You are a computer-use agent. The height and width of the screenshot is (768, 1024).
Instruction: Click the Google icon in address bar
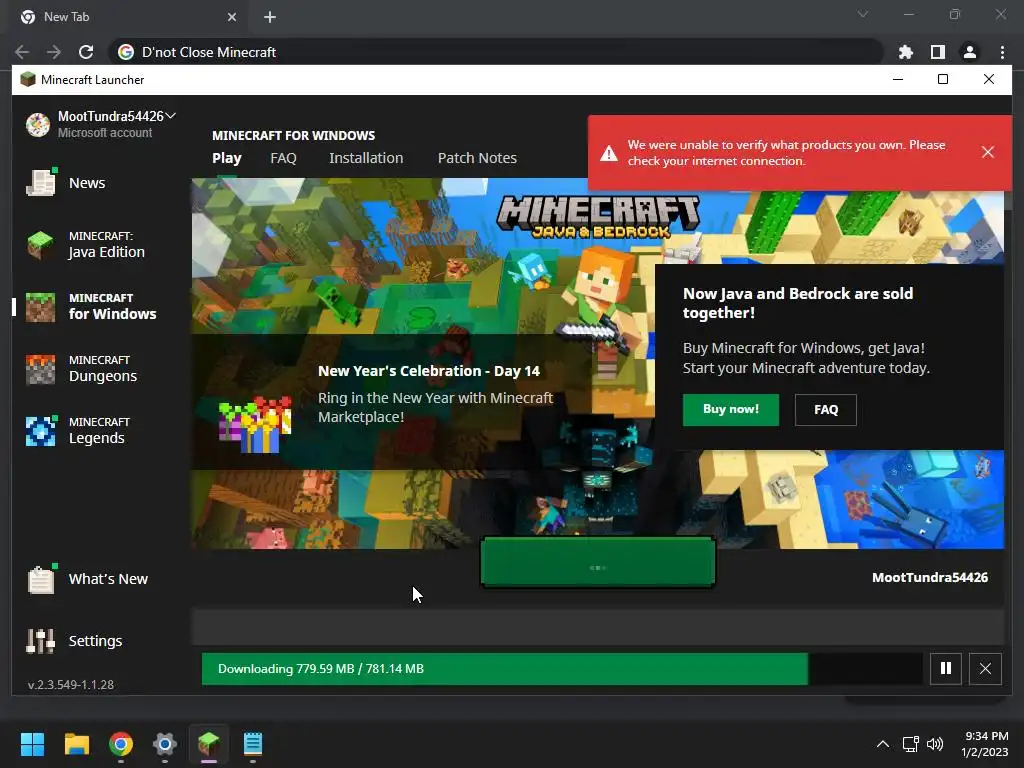(125, 52)
